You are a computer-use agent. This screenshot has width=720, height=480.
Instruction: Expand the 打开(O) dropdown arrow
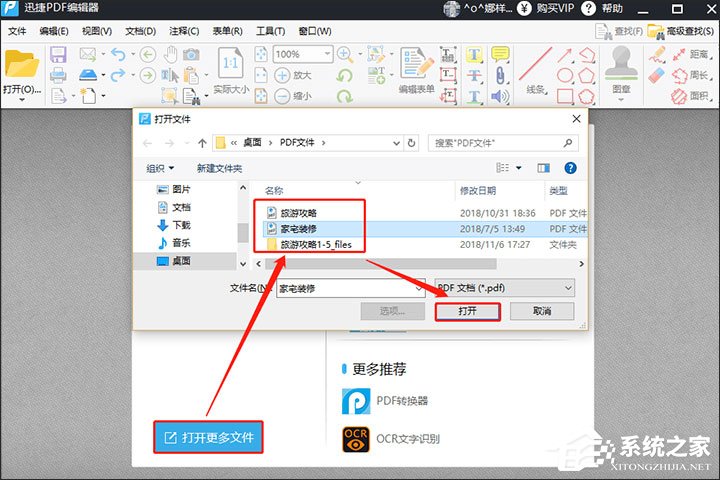pyautogui.click(x=22, y=99)
